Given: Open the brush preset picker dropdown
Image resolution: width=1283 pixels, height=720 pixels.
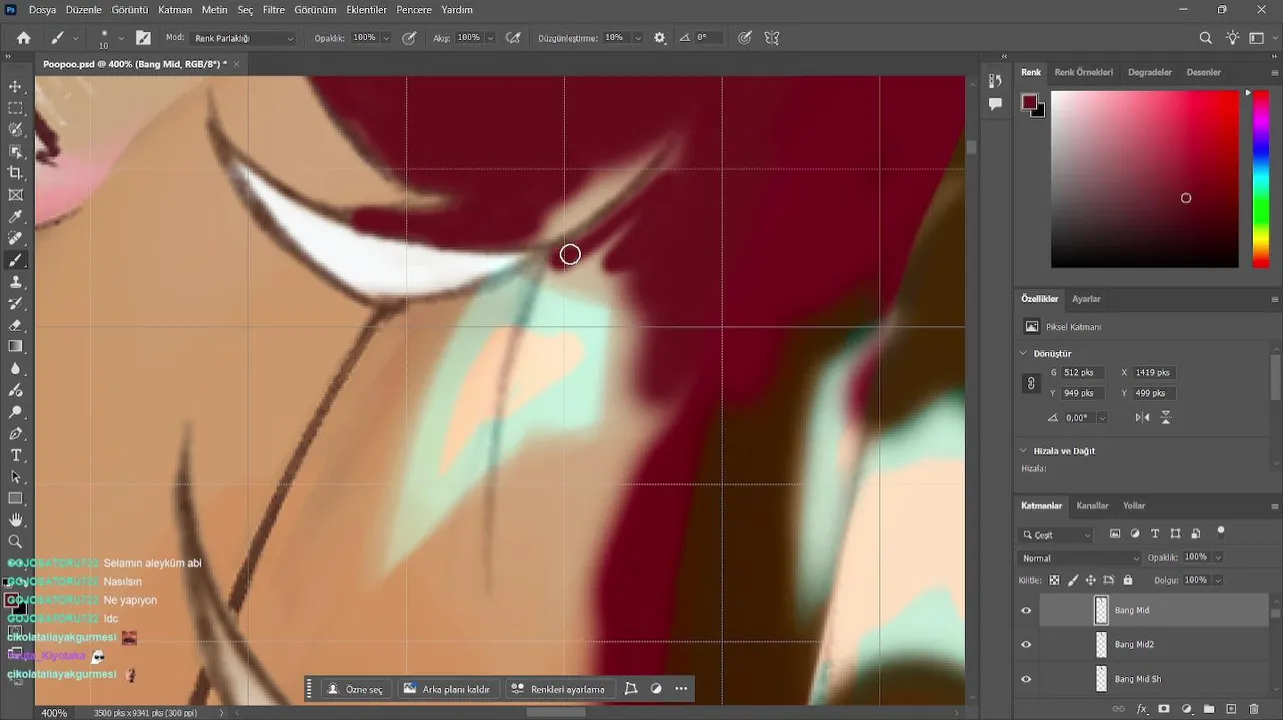Looking at the screenshot, I should point(121,38).
